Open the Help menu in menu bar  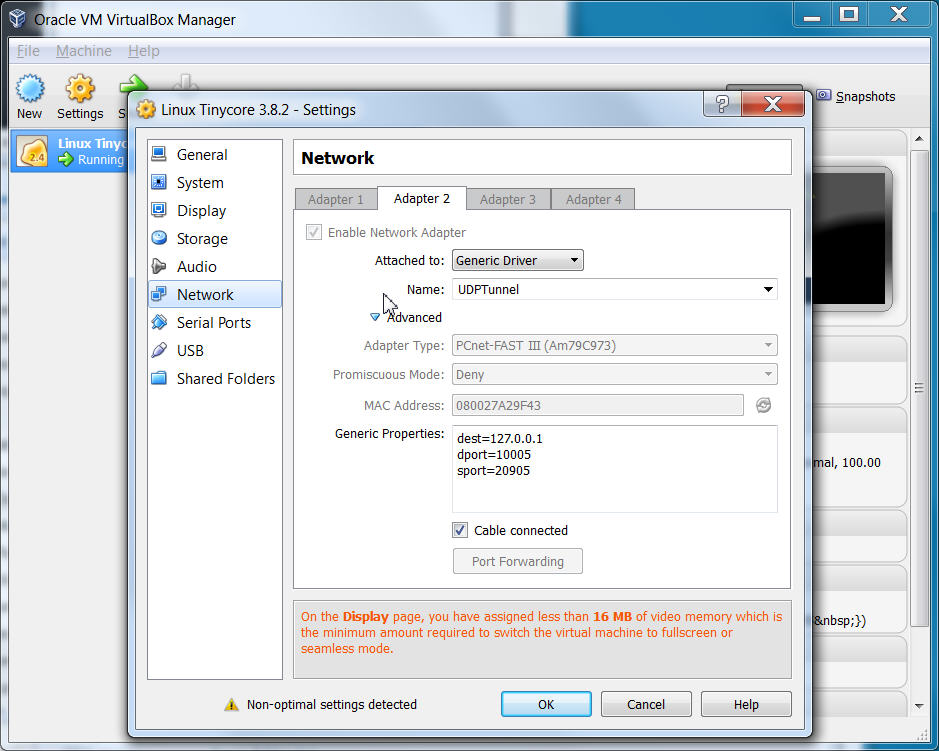point(144,51)
